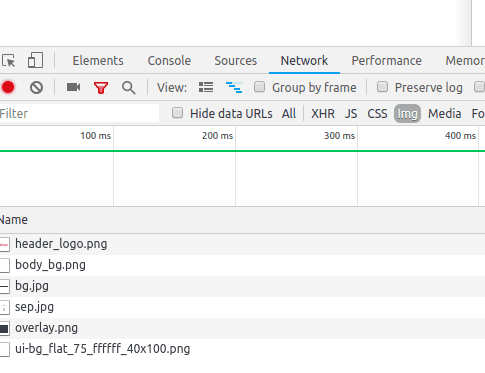Activate the inspect element picker icon
Screen dimensions: 485x373
[9, 61]
